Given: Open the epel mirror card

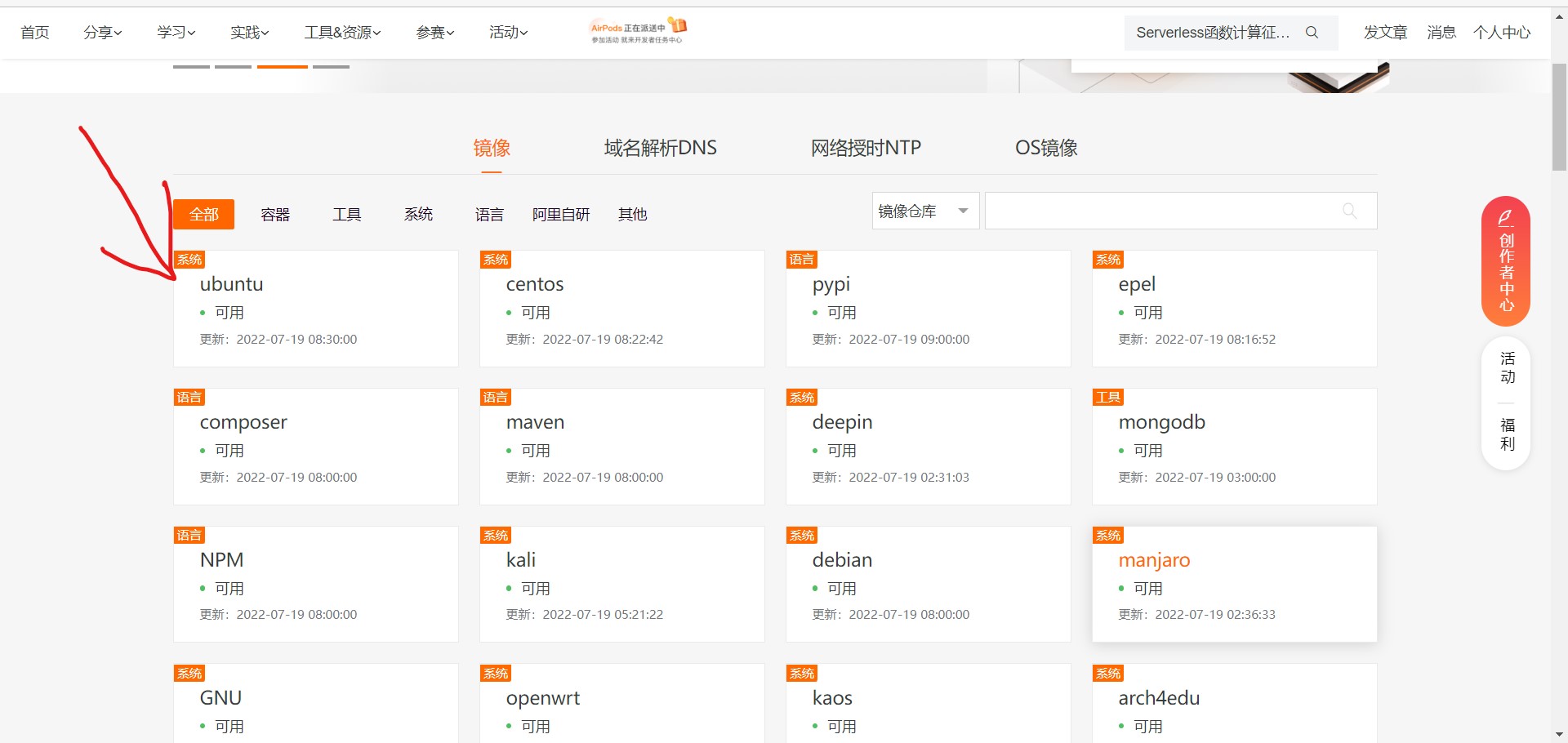Looking at the screenshot, I should tap(1235, 309).
